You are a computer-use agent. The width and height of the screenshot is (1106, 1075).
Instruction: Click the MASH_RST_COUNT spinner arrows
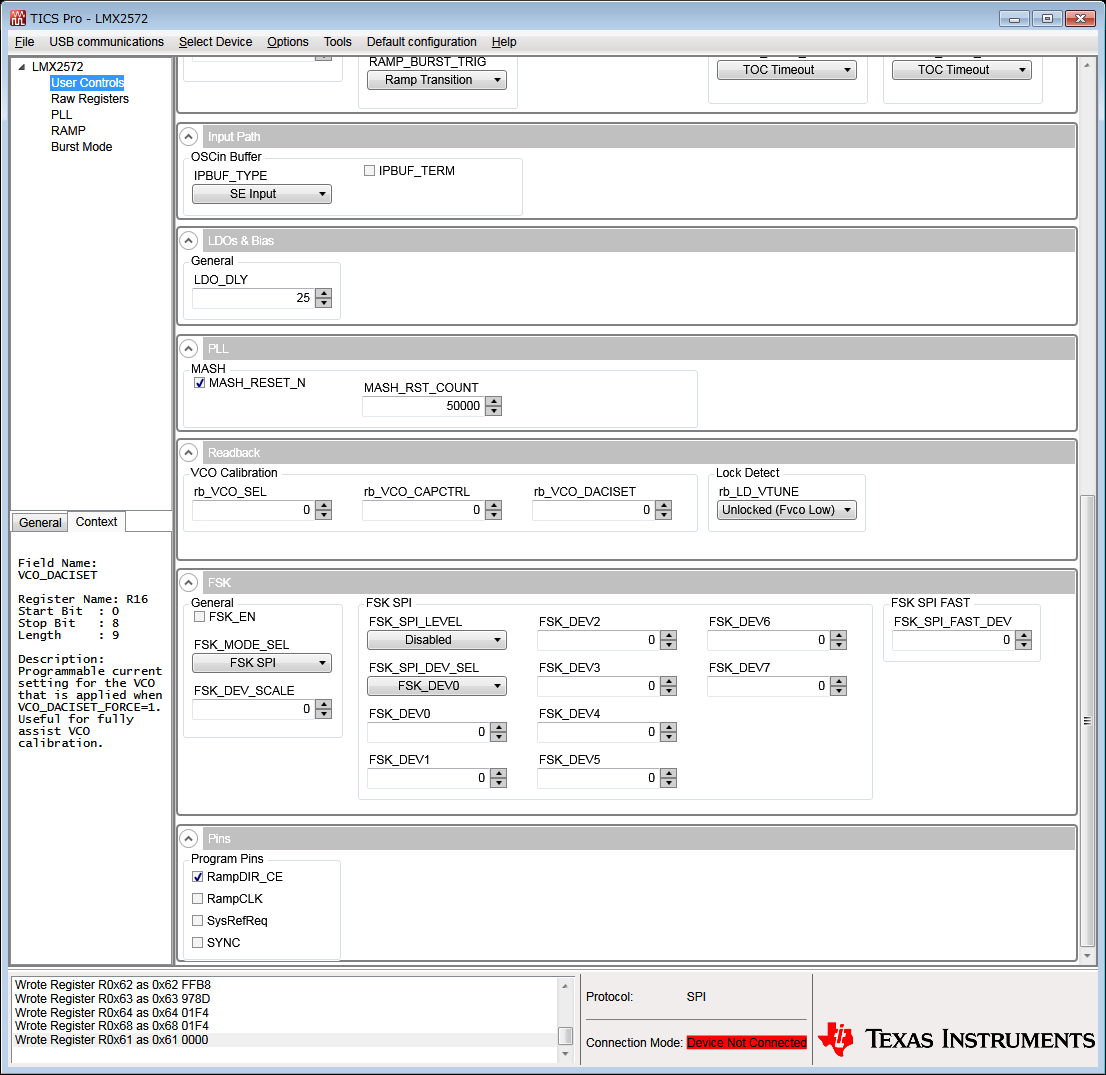pos(494,406)
